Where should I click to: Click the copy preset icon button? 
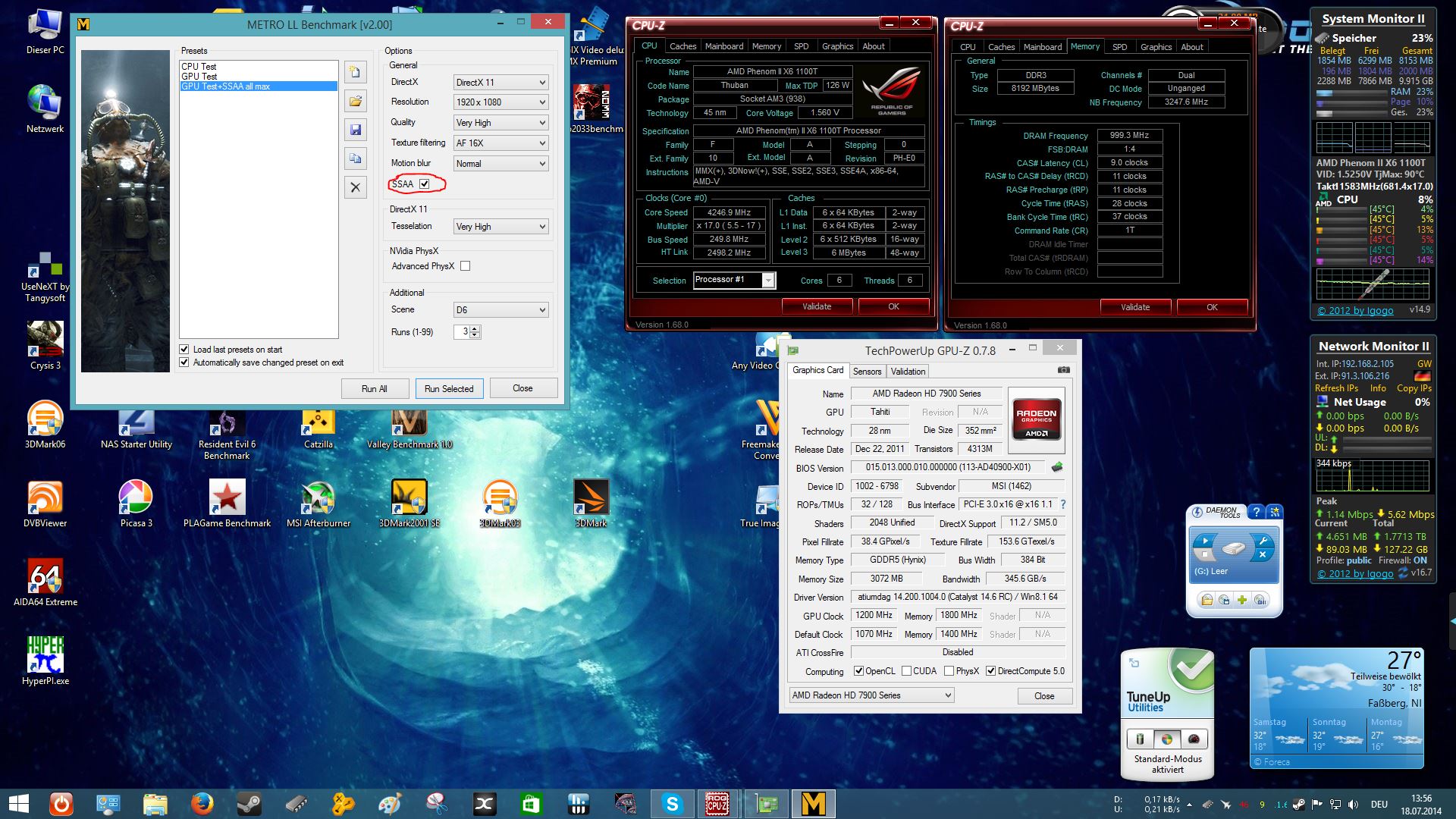[x=355, y=158]
